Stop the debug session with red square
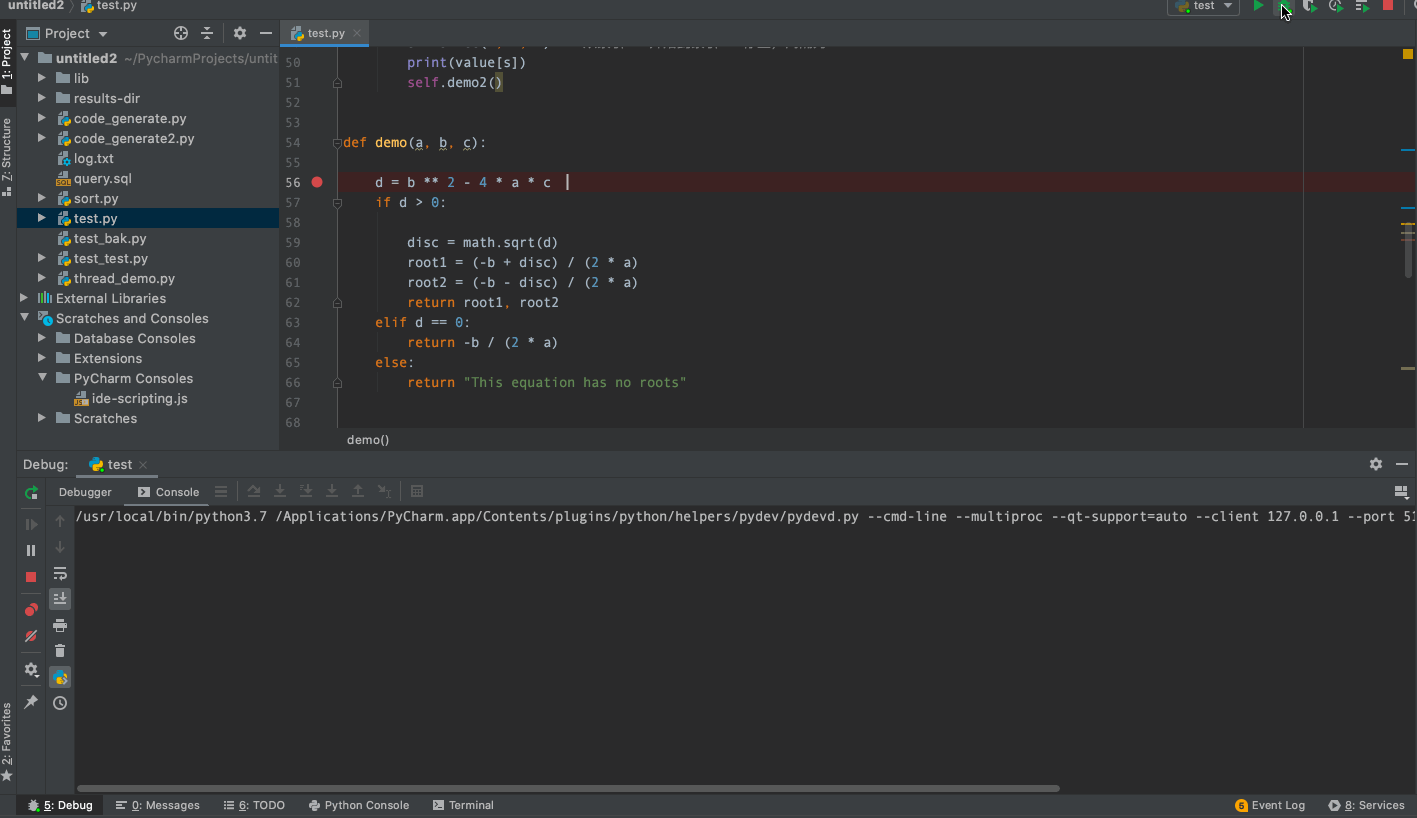 tap(31, 577)
